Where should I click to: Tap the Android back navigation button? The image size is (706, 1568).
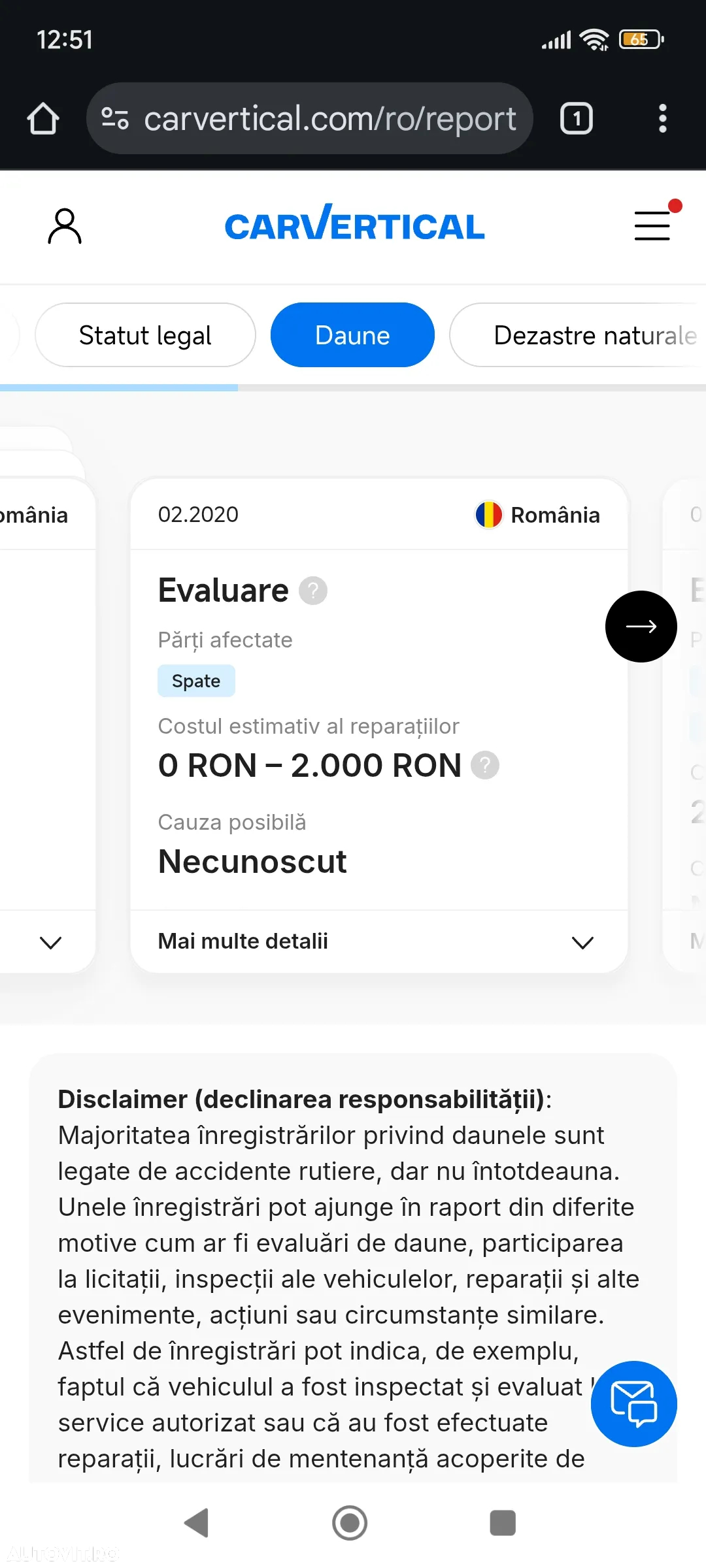197,1523
